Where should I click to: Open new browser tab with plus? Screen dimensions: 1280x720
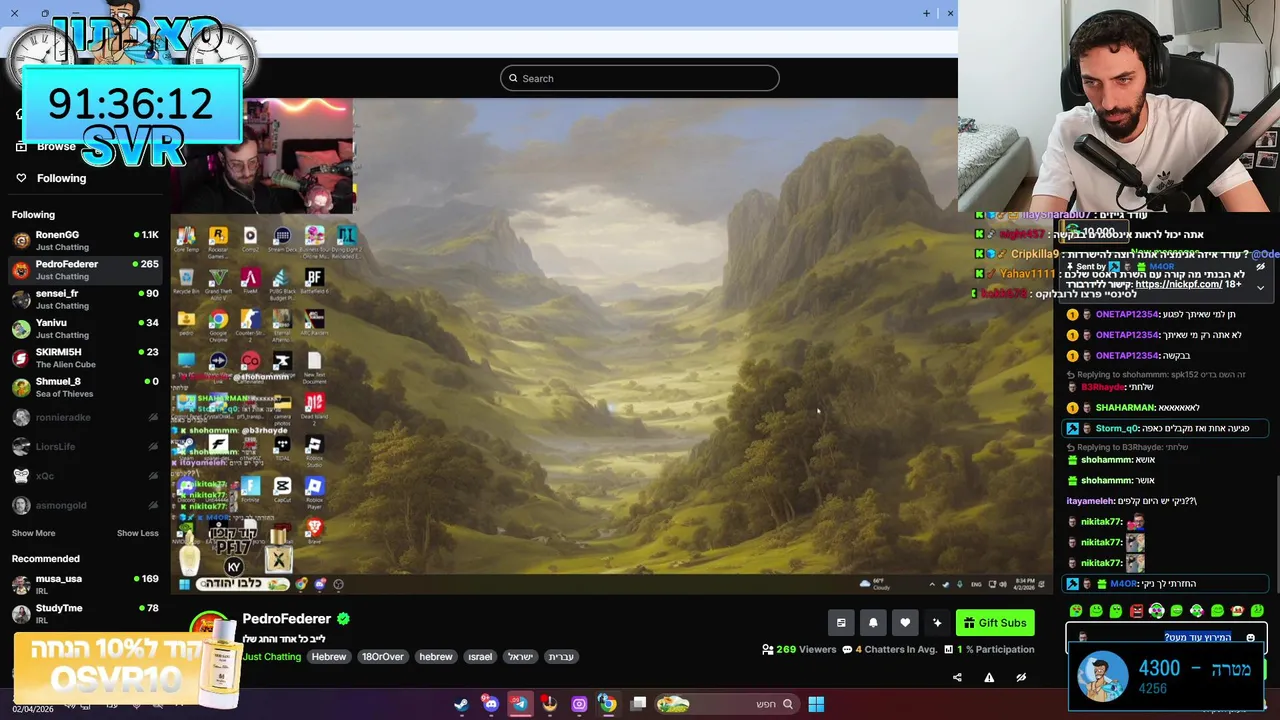coord(926,13)
